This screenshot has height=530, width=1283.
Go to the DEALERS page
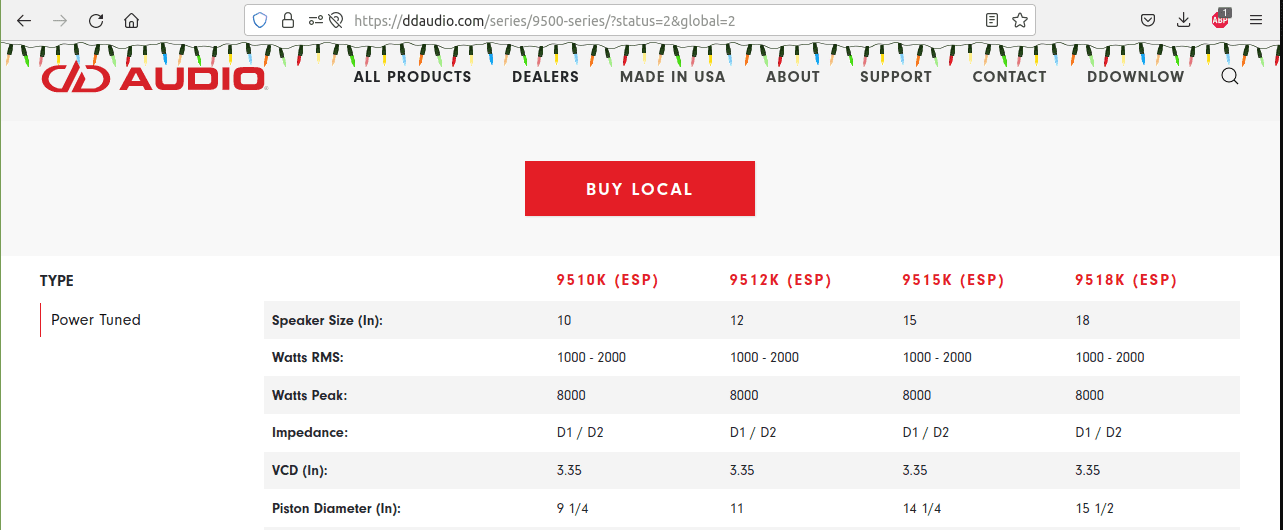[546, 77]
